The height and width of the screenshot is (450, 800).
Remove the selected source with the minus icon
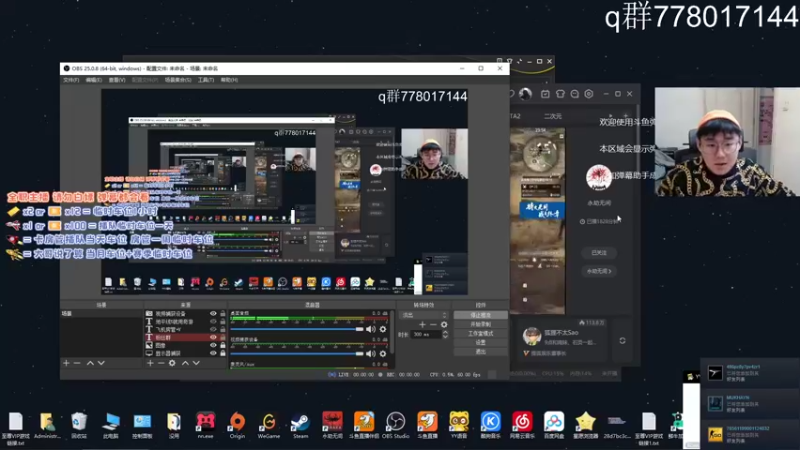click(x=161, y=363)
